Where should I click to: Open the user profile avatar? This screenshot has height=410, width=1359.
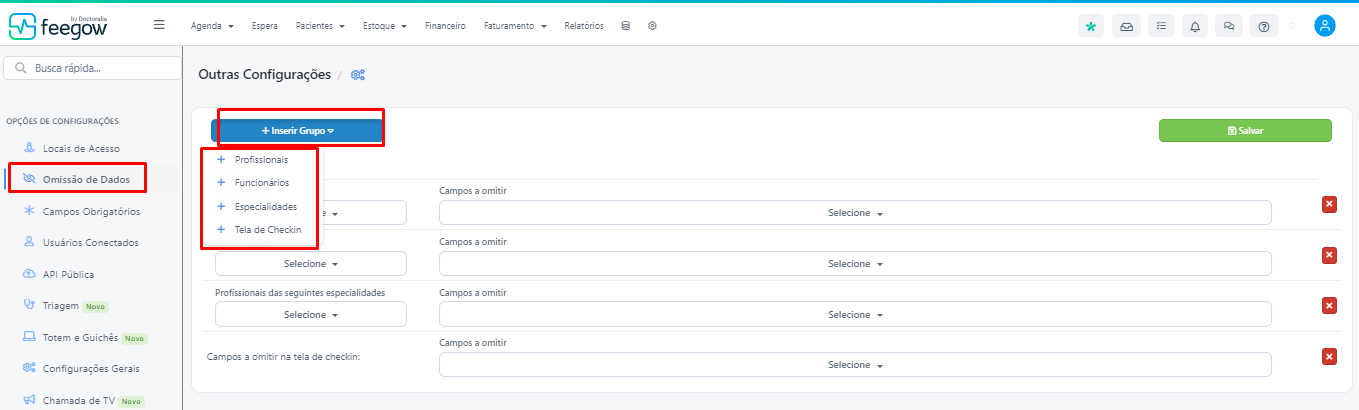[x=1325, y=26]
